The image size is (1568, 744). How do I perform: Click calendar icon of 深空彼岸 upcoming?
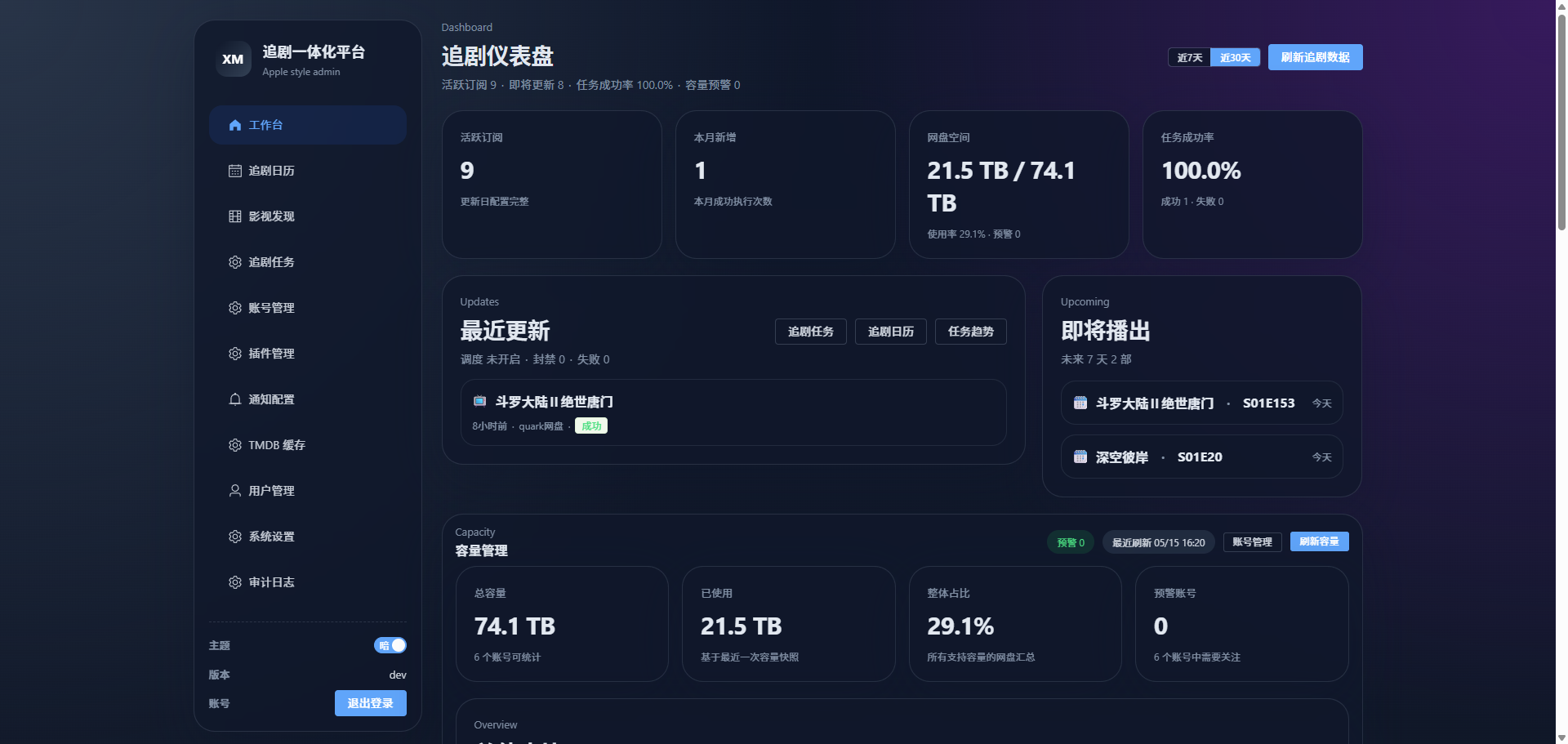click(1080, 457)
